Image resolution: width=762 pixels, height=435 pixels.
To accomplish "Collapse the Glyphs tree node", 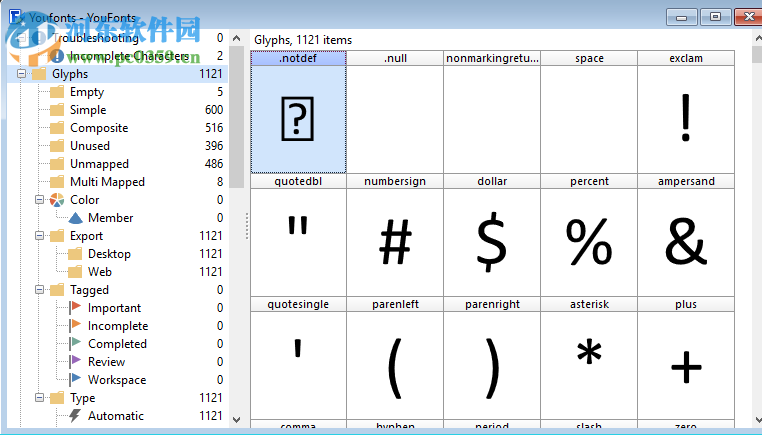I will 21,74.
